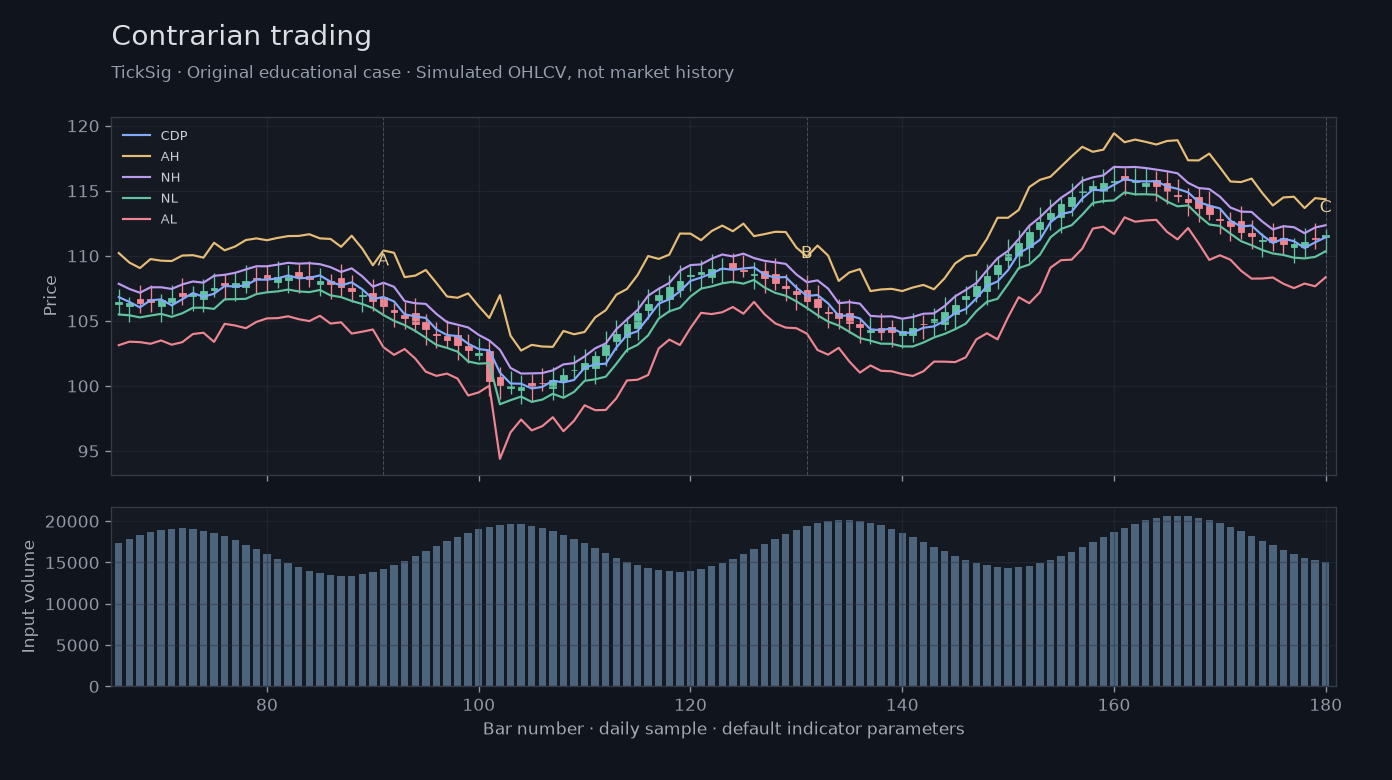Click the volume axis tick 10000
The height and width of the screenshot is (780, 1392).
pyautogui.click(x=74, y=605)
